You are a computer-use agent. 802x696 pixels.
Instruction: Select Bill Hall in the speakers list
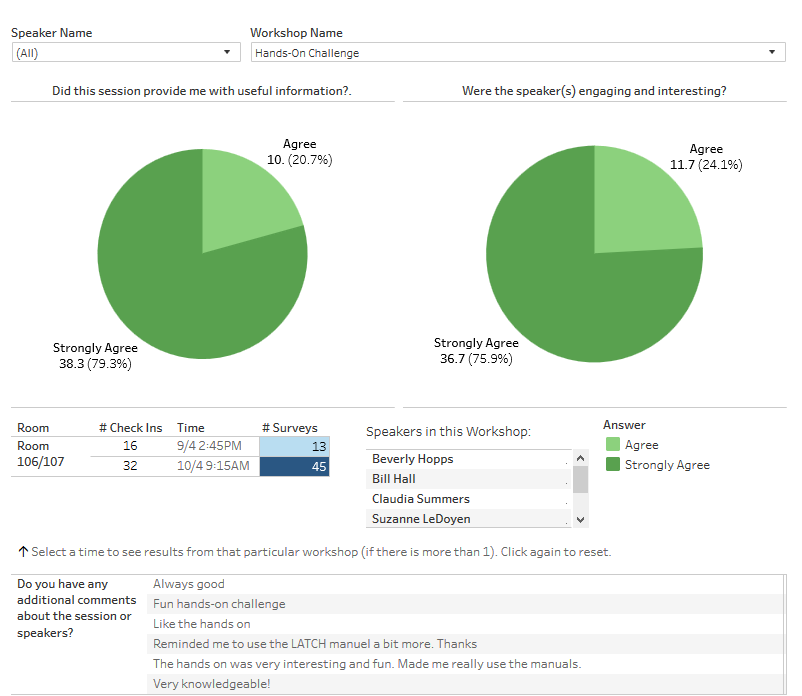[394, 479]
